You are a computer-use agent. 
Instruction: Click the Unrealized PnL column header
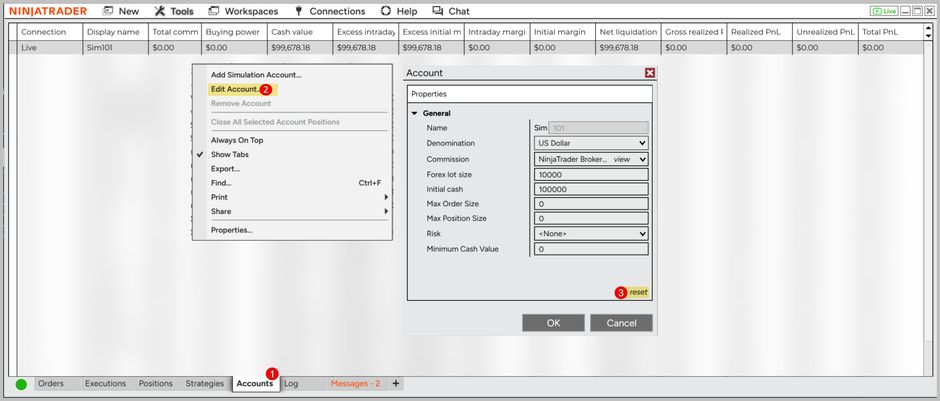point(825,32)
